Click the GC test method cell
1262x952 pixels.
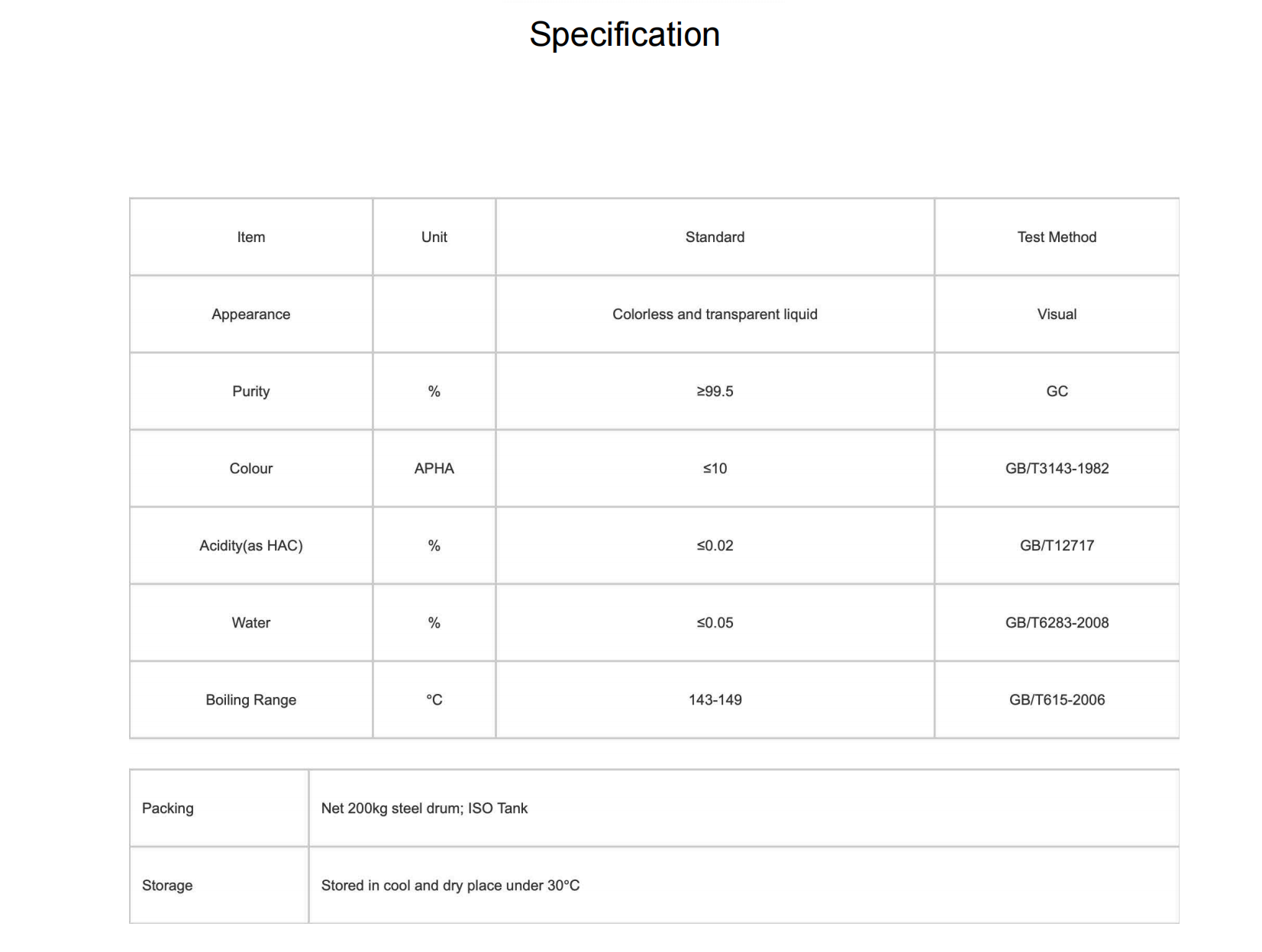coord(1057,392)
